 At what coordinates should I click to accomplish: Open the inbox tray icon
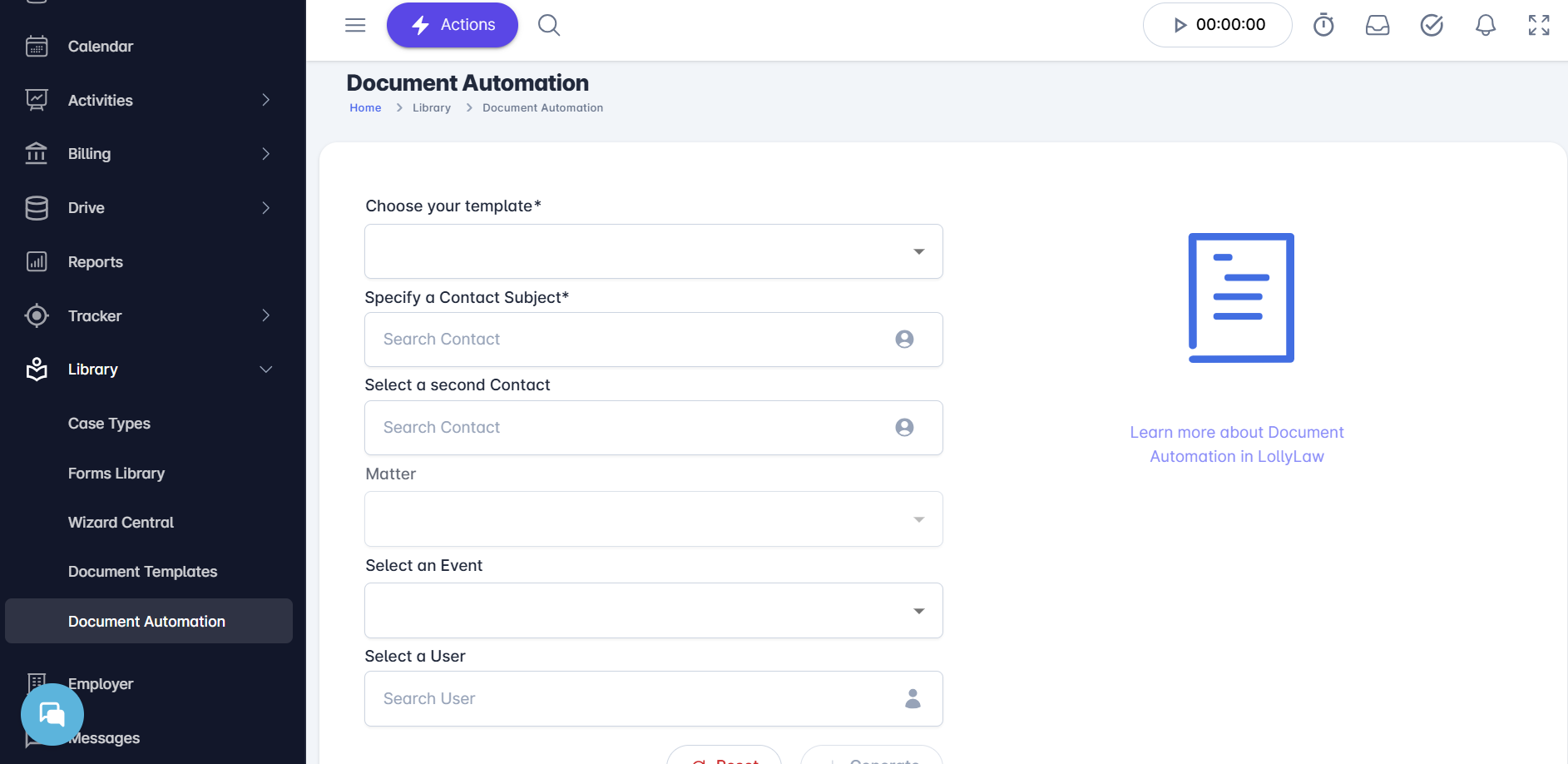tap(1378, 25)
